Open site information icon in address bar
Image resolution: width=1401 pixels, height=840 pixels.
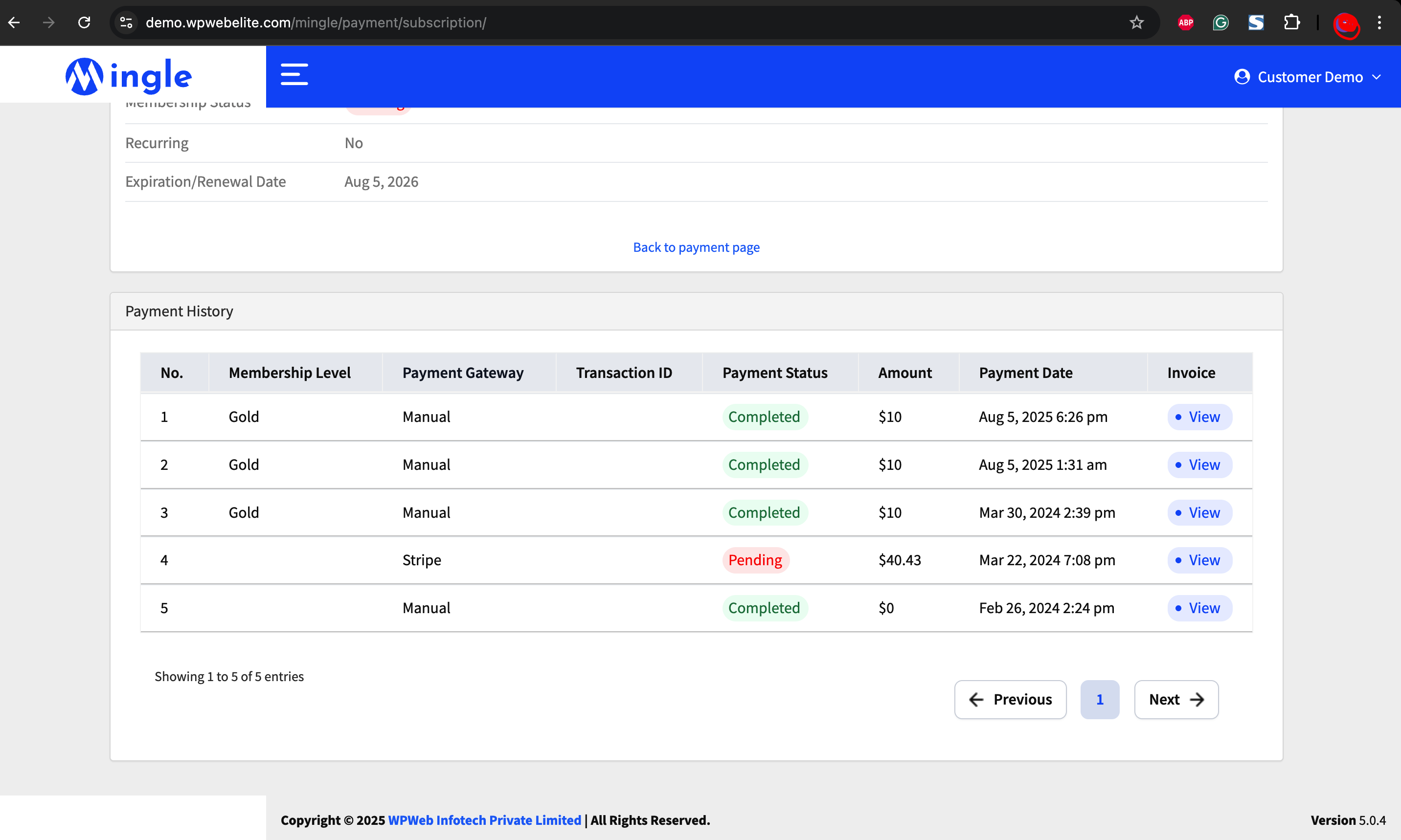pyautogui.click(x=126, y=22)
